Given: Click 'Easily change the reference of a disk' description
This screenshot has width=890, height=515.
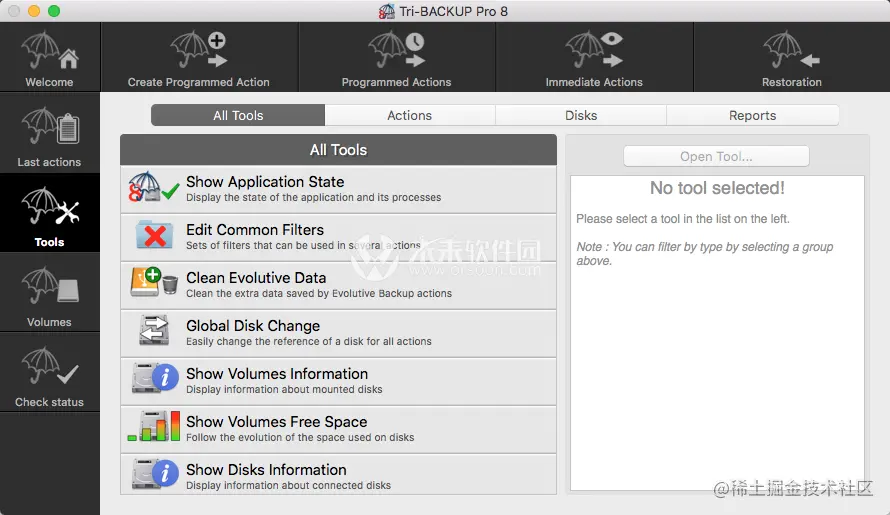Looking at the screenshot, I should pyautogui.click(x=309, y=341).
